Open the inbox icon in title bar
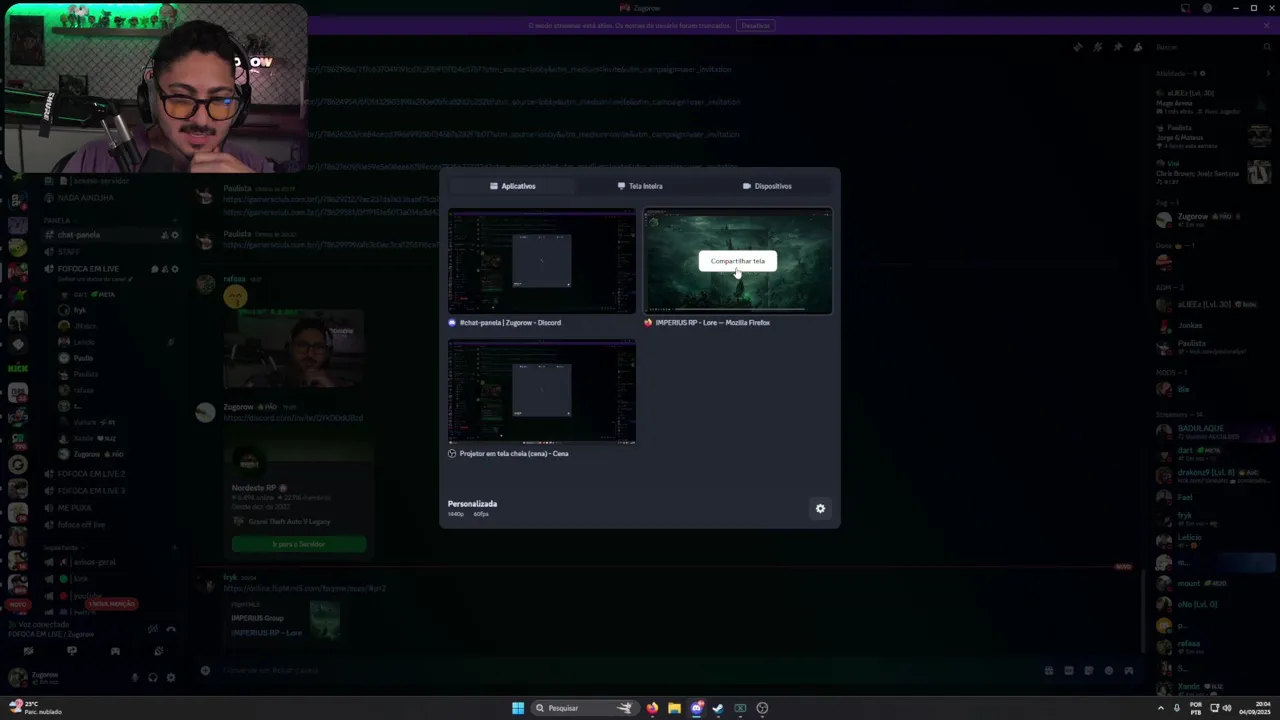 tap(1186, 8)
